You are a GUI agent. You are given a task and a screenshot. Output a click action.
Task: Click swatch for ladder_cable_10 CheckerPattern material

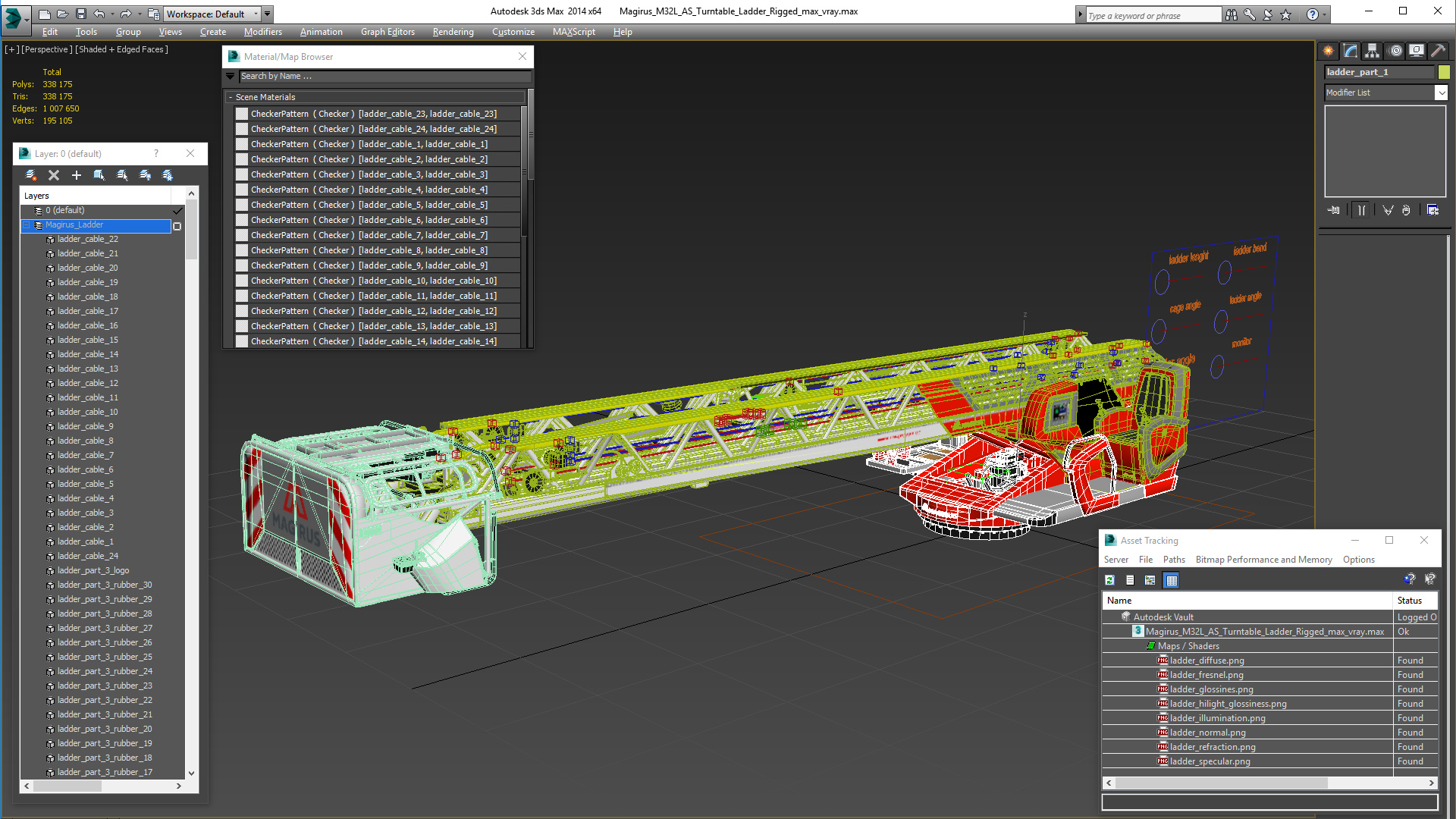[242, 281]
